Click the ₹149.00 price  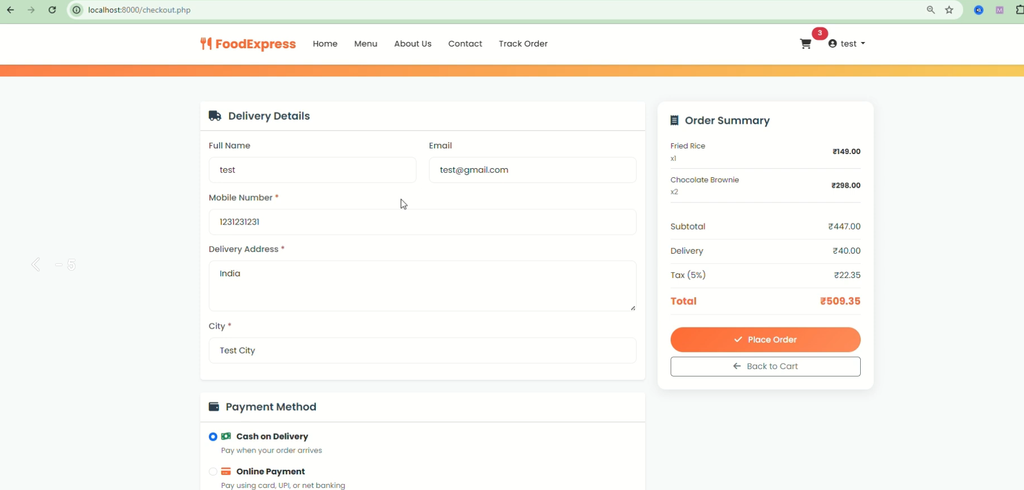tap(846, 152)
